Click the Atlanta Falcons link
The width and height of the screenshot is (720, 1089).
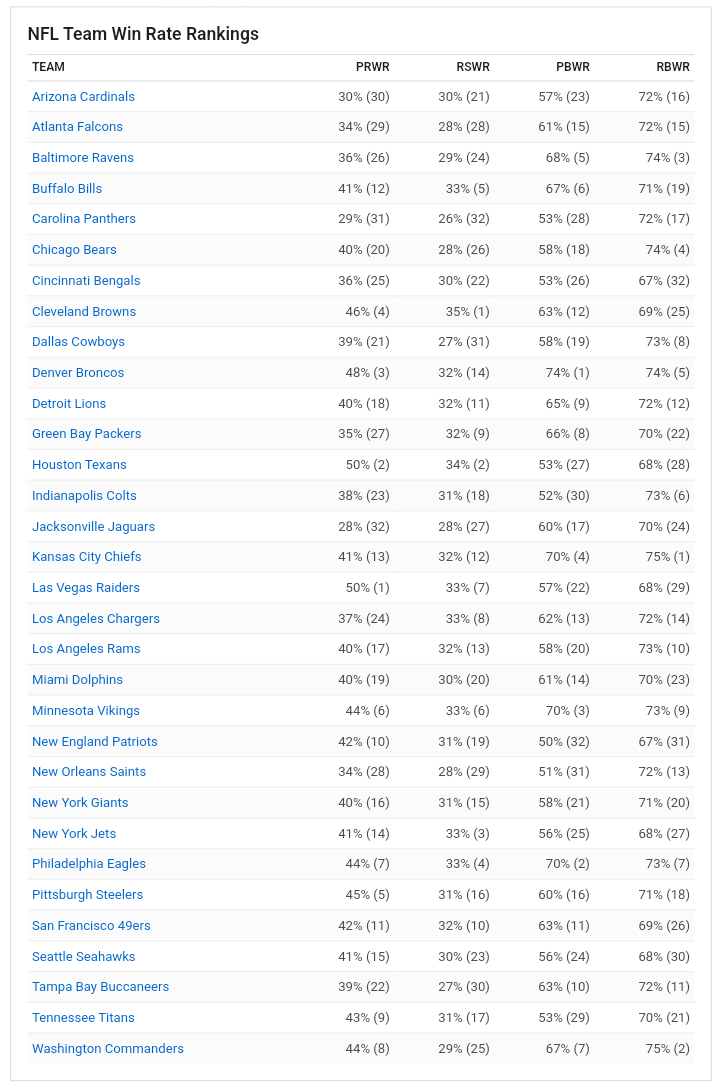pyautogui.click(x=77, y=126)
